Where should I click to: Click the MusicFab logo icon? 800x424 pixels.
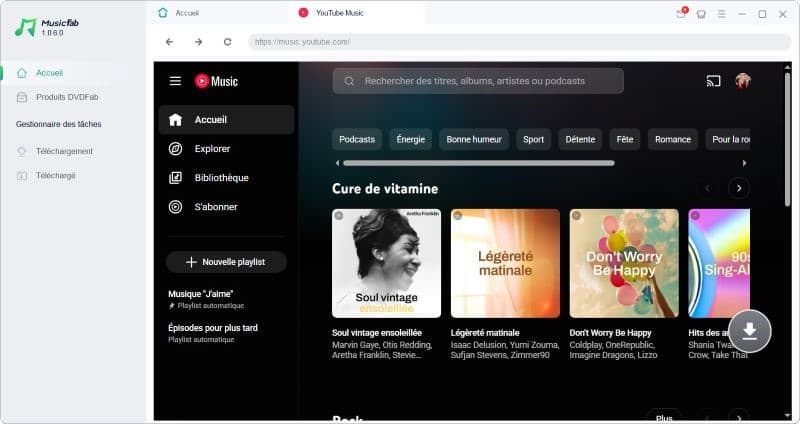[26, 27]
